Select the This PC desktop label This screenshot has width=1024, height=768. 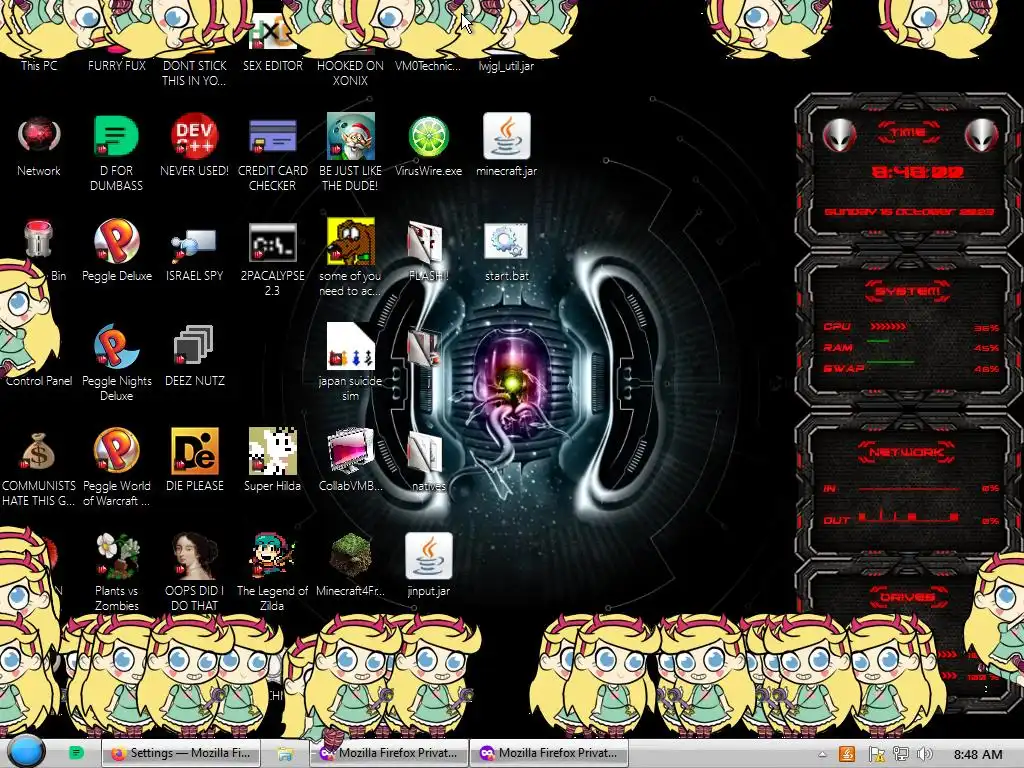pos(39,65)
